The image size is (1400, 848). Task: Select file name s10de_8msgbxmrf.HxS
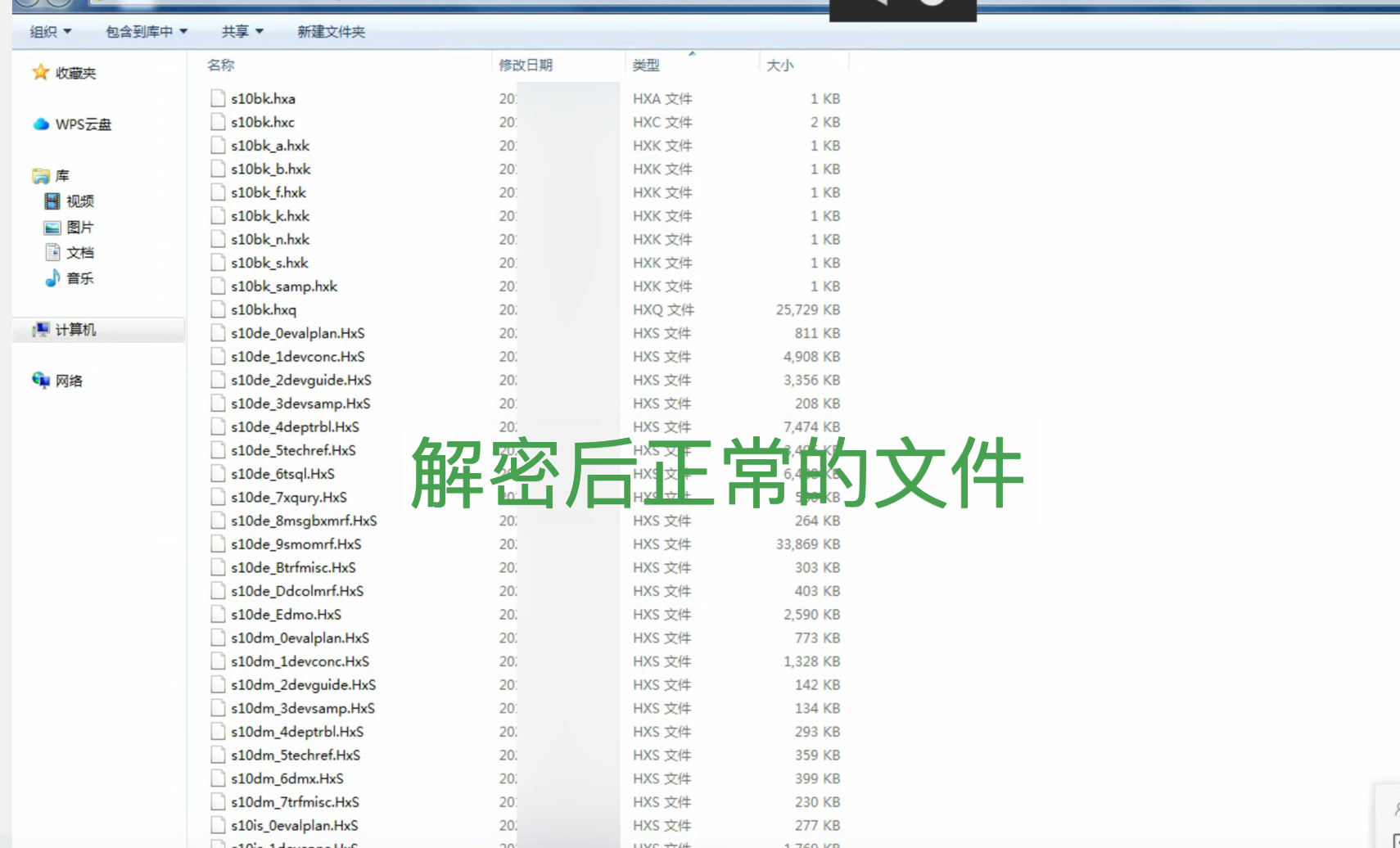pos(304,521)
